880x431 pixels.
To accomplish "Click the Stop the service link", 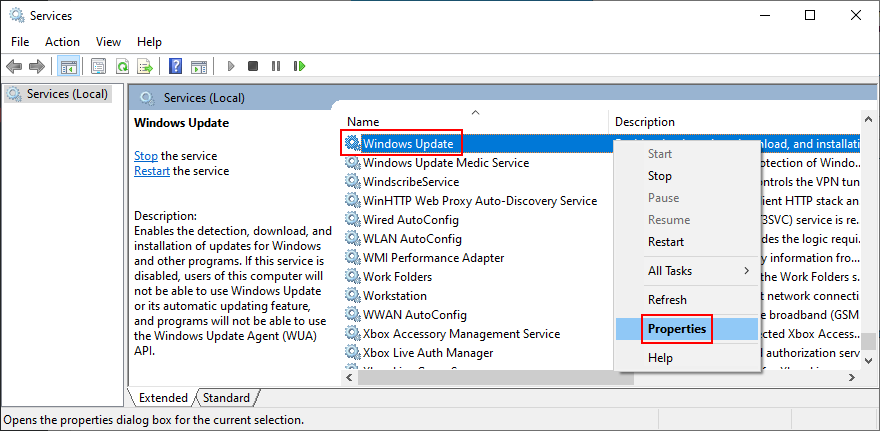I will (x=146, y=156).
